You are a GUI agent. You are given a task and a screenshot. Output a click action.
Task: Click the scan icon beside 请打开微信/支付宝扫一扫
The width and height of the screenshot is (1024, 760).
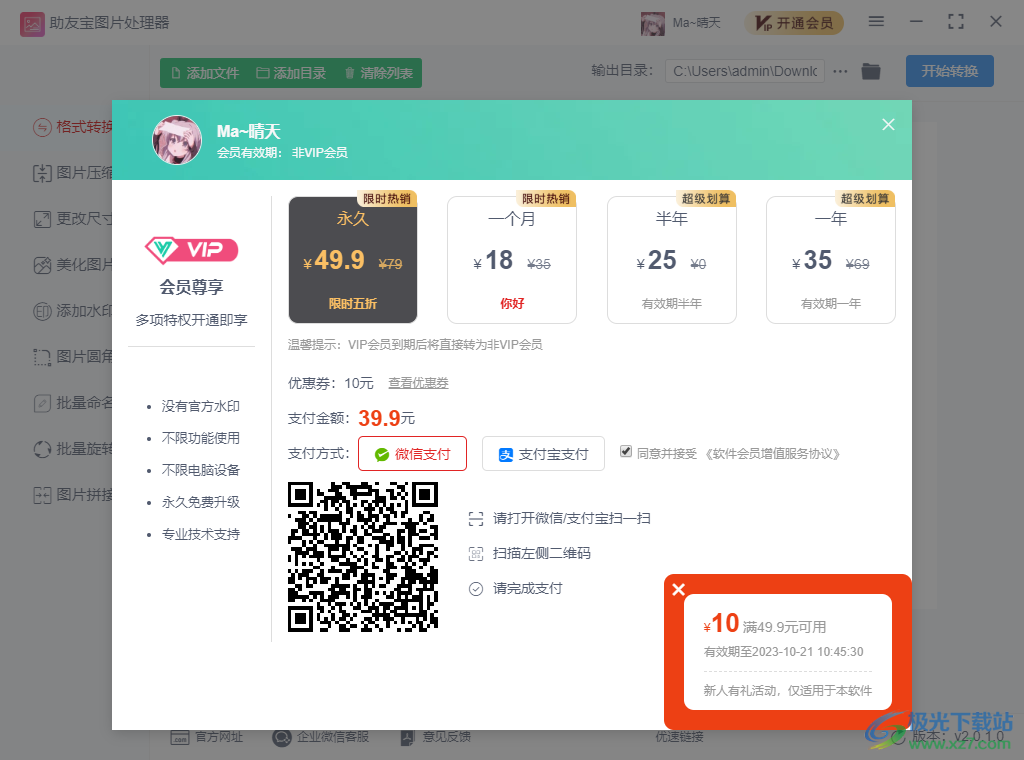click(476, 519)
